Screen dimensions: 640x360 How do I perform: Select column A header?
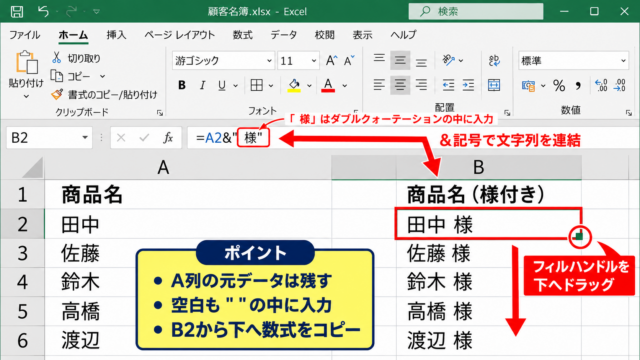188,167
